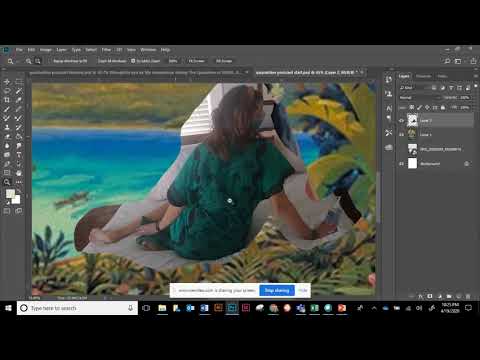The image size is (480, 360).
Task: Select the Blur tool droplet icon
Action: (x=7, y=146)
